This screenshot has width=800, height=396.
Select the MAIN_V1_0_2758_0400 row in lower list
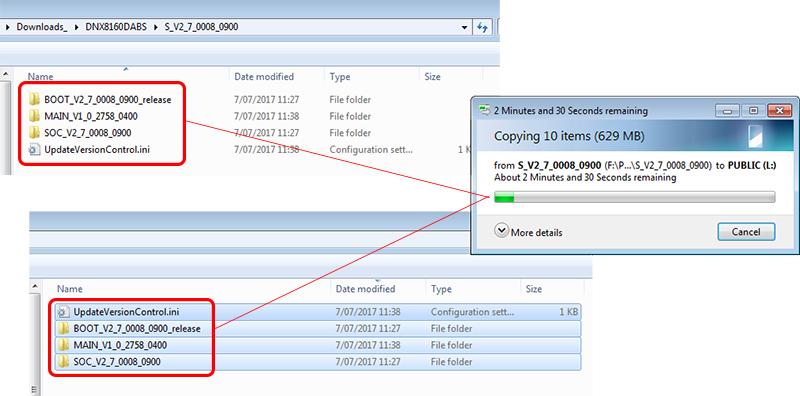(x=318, y=345)
